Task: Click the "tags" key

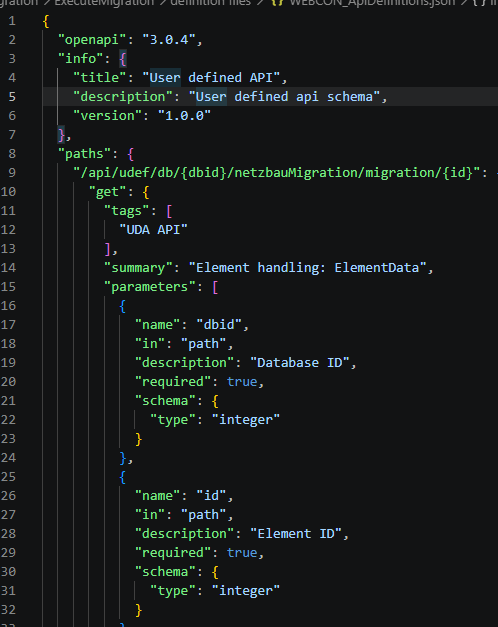Action: [x=127, y=211]
